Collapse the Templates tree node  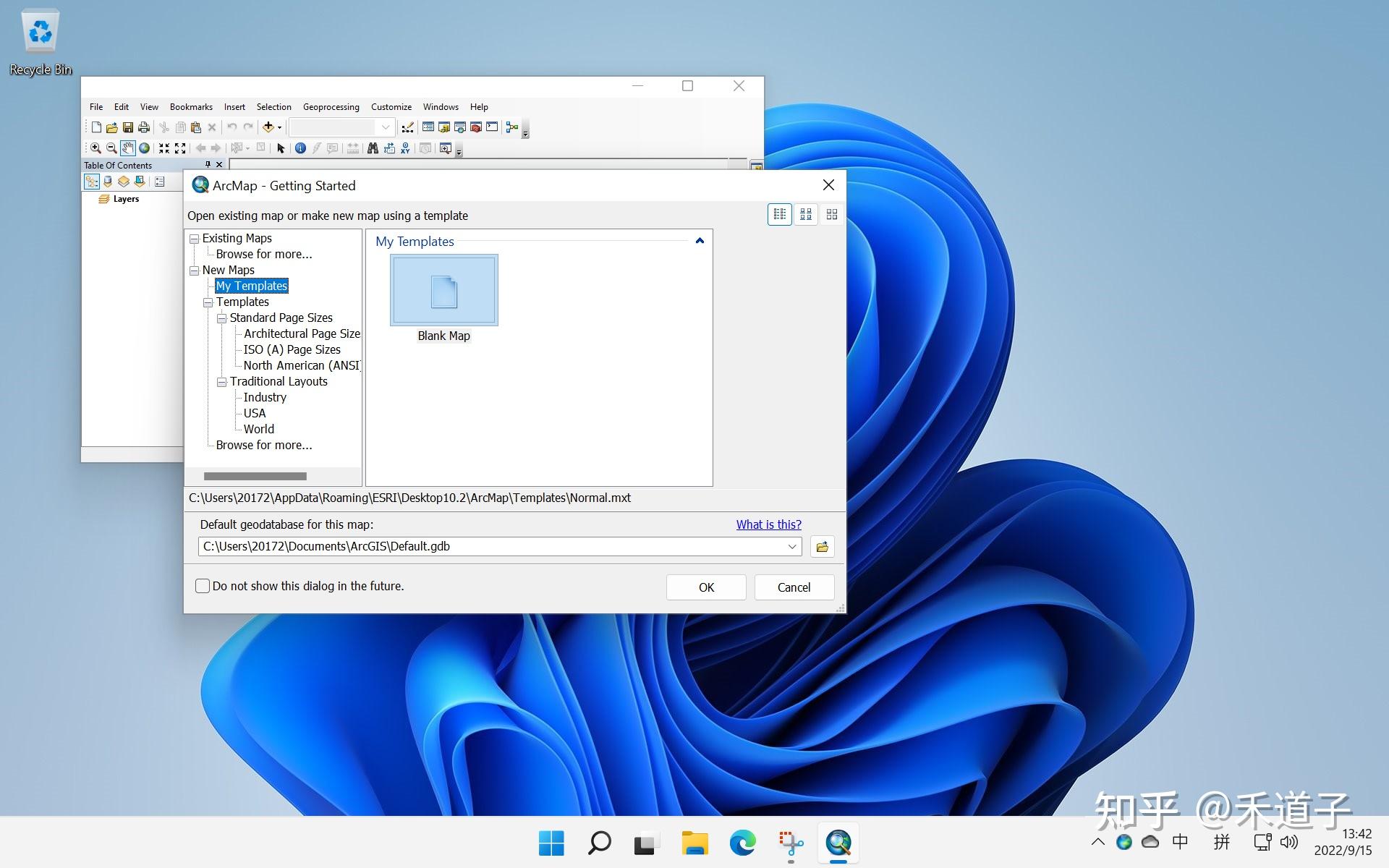pos(208,302)
